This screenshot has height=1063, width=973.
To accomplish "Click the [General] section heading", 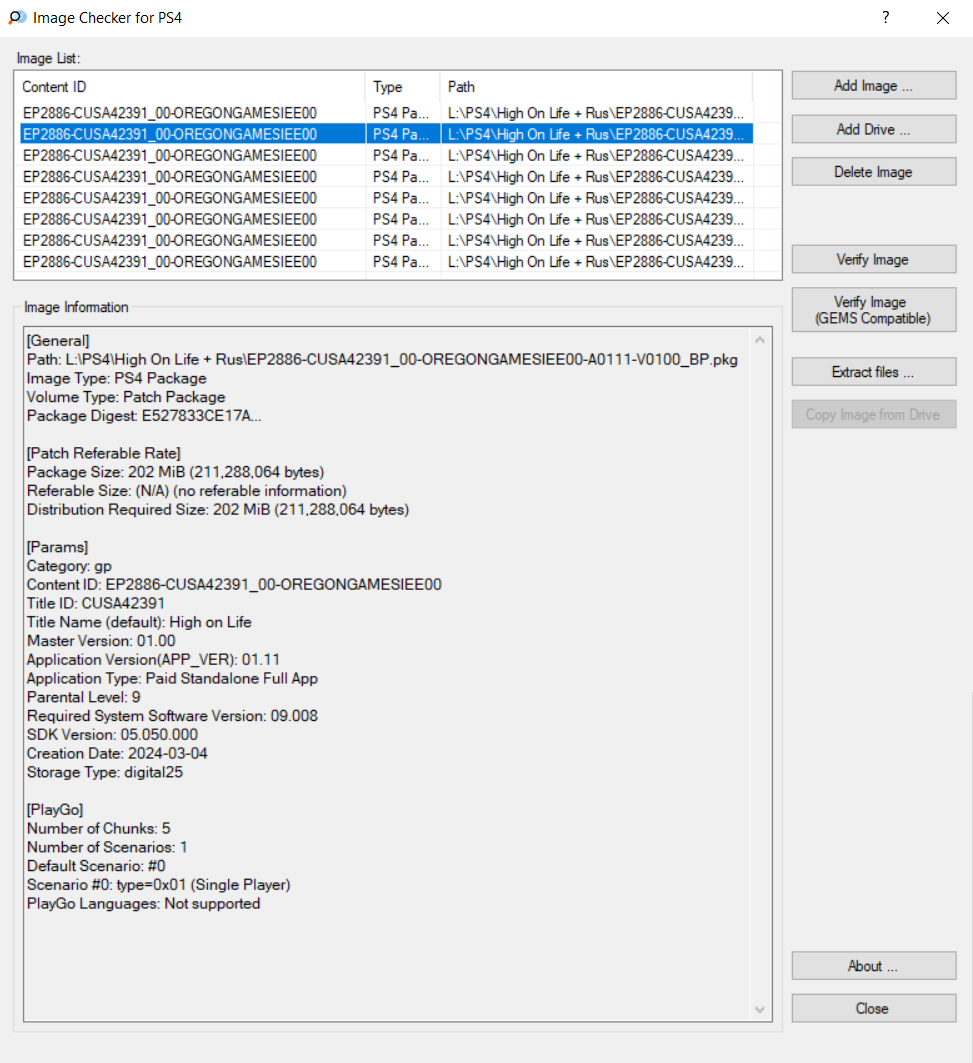I will pyautogui.click(x=58, y=341).
